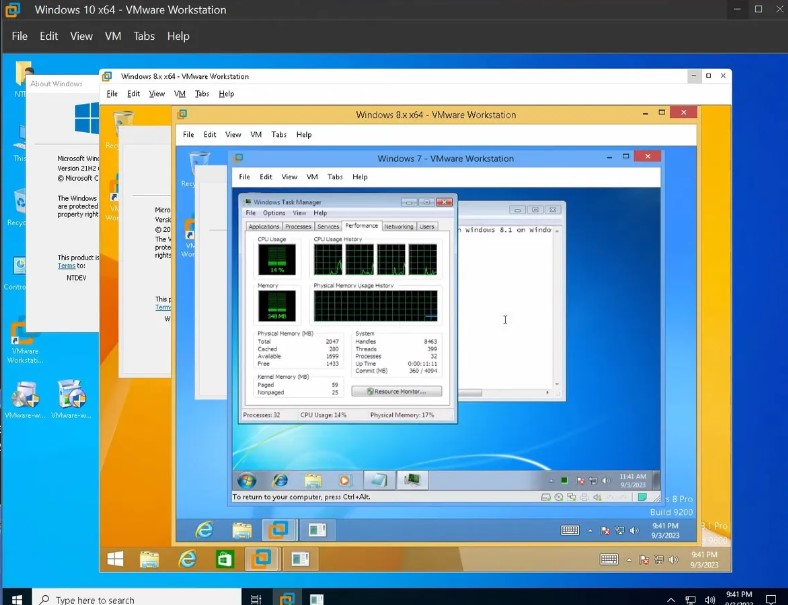The height and width of the screenshot is (605, 788).
Task: Open the green Store icon on Windows 8 taskbar
Action: 225,558
